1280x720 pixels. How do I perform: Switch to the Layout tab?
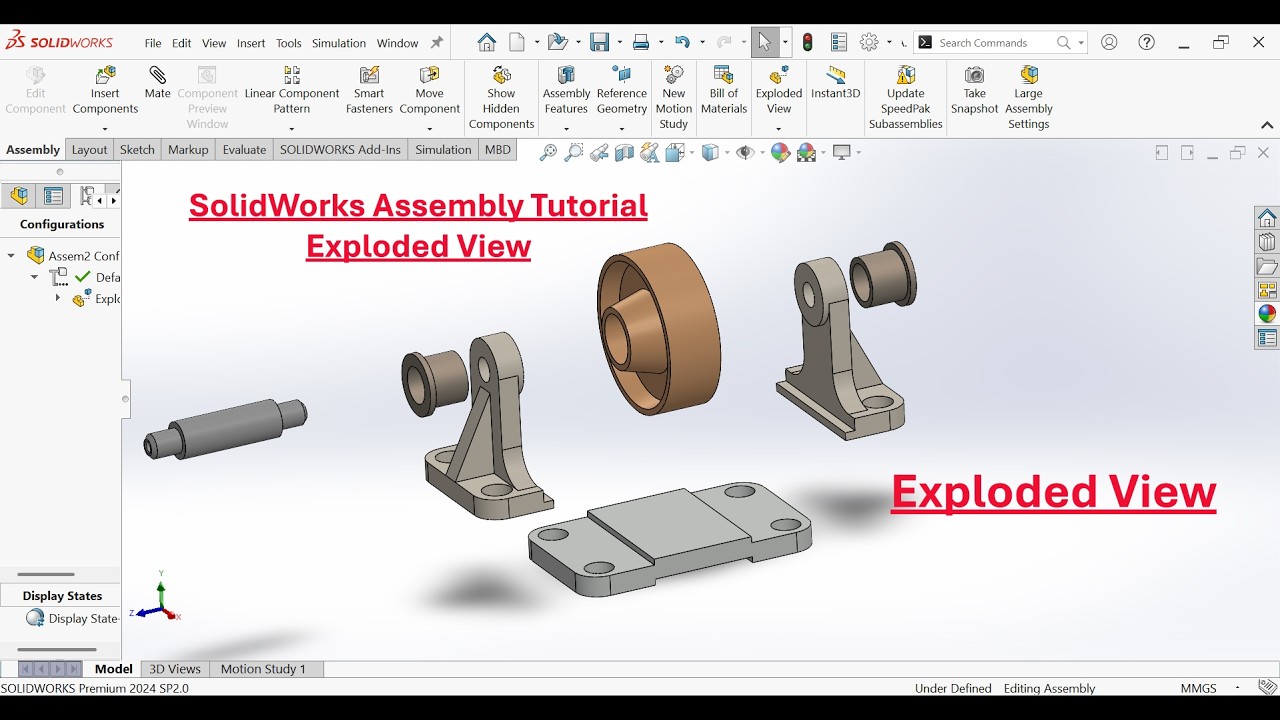(x=89, y=150)
